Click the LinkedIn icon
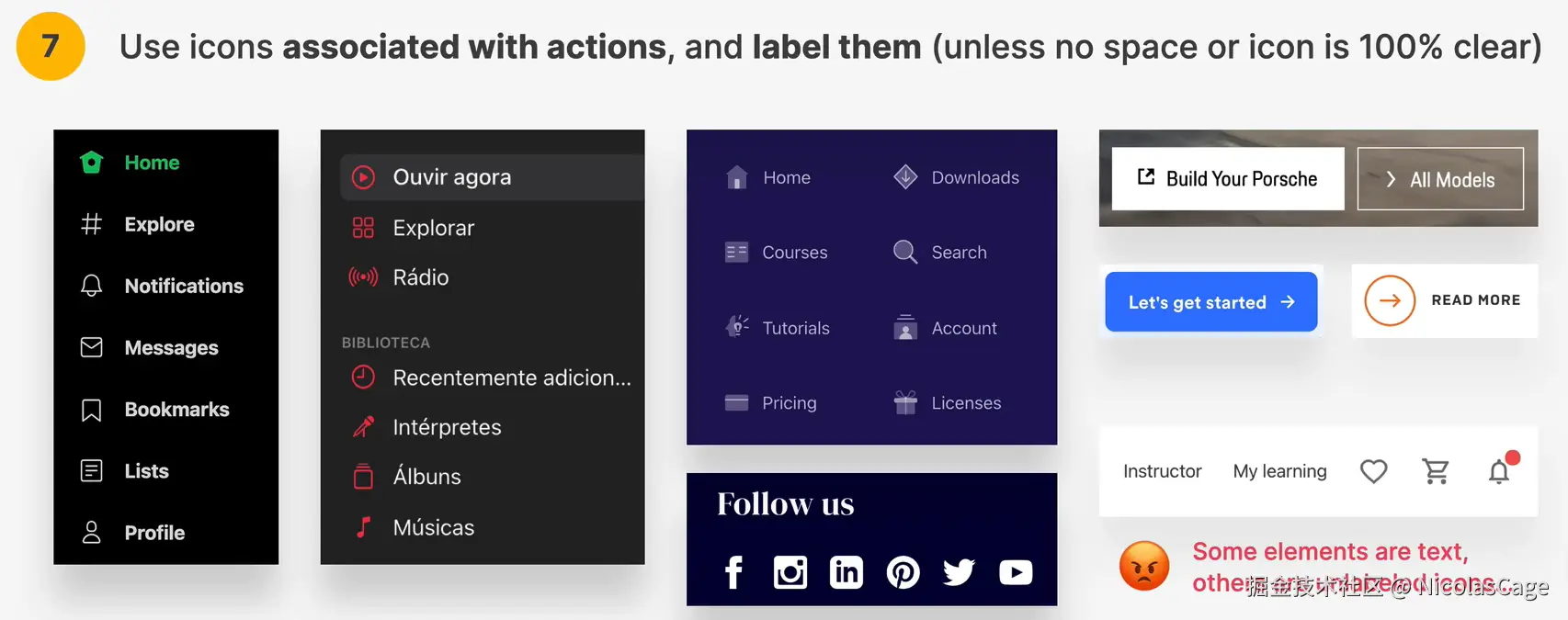The image size is (1568, 620). click(x=846, y=572)
